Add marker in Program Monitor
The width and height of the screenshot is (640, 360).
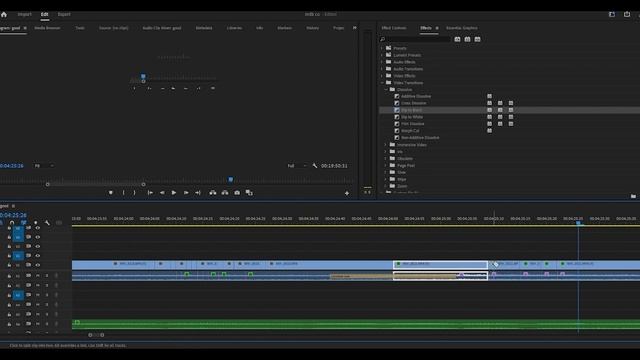click(111, 193)
